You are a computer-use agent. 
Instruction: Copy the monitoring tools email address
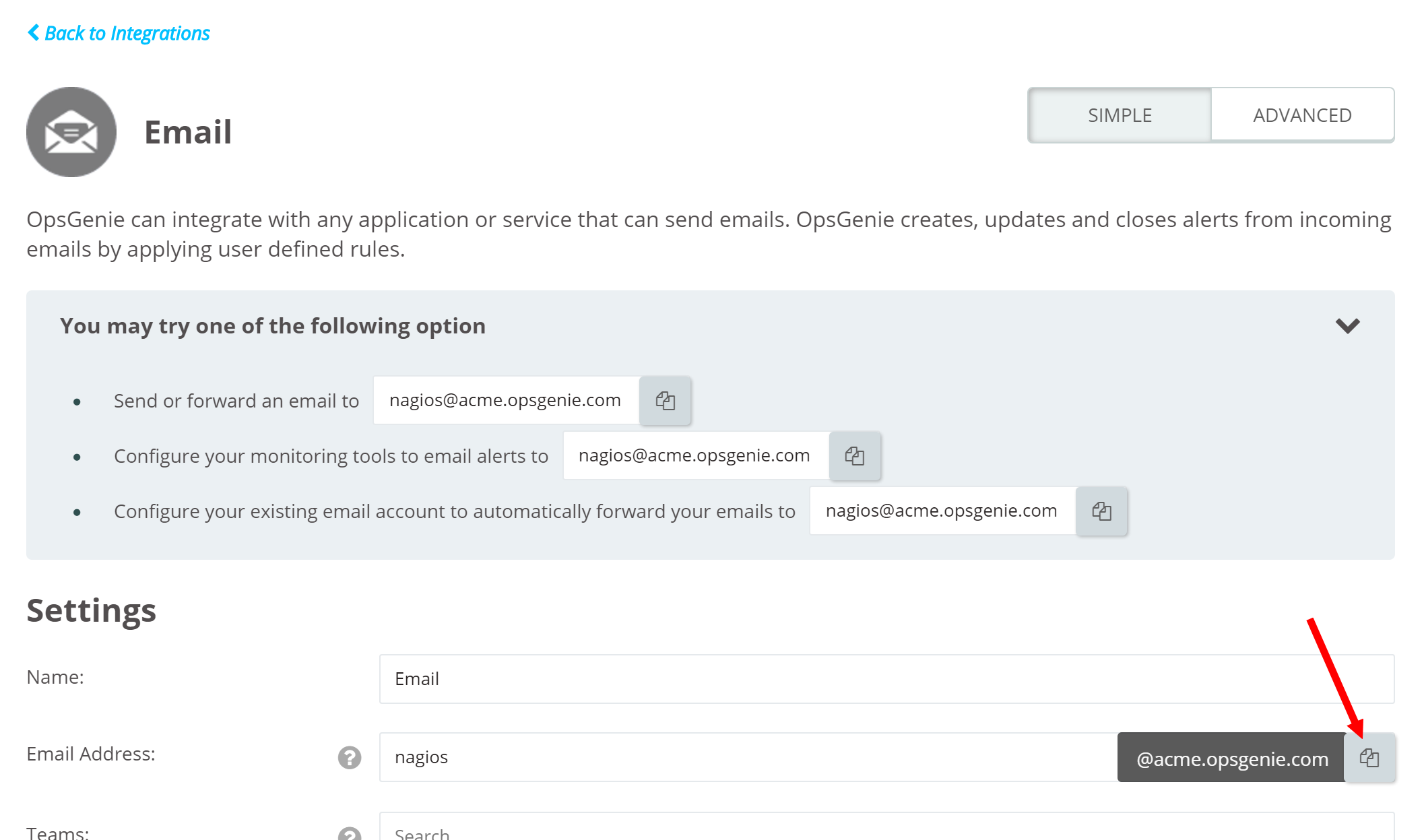[x=854, y=456]
